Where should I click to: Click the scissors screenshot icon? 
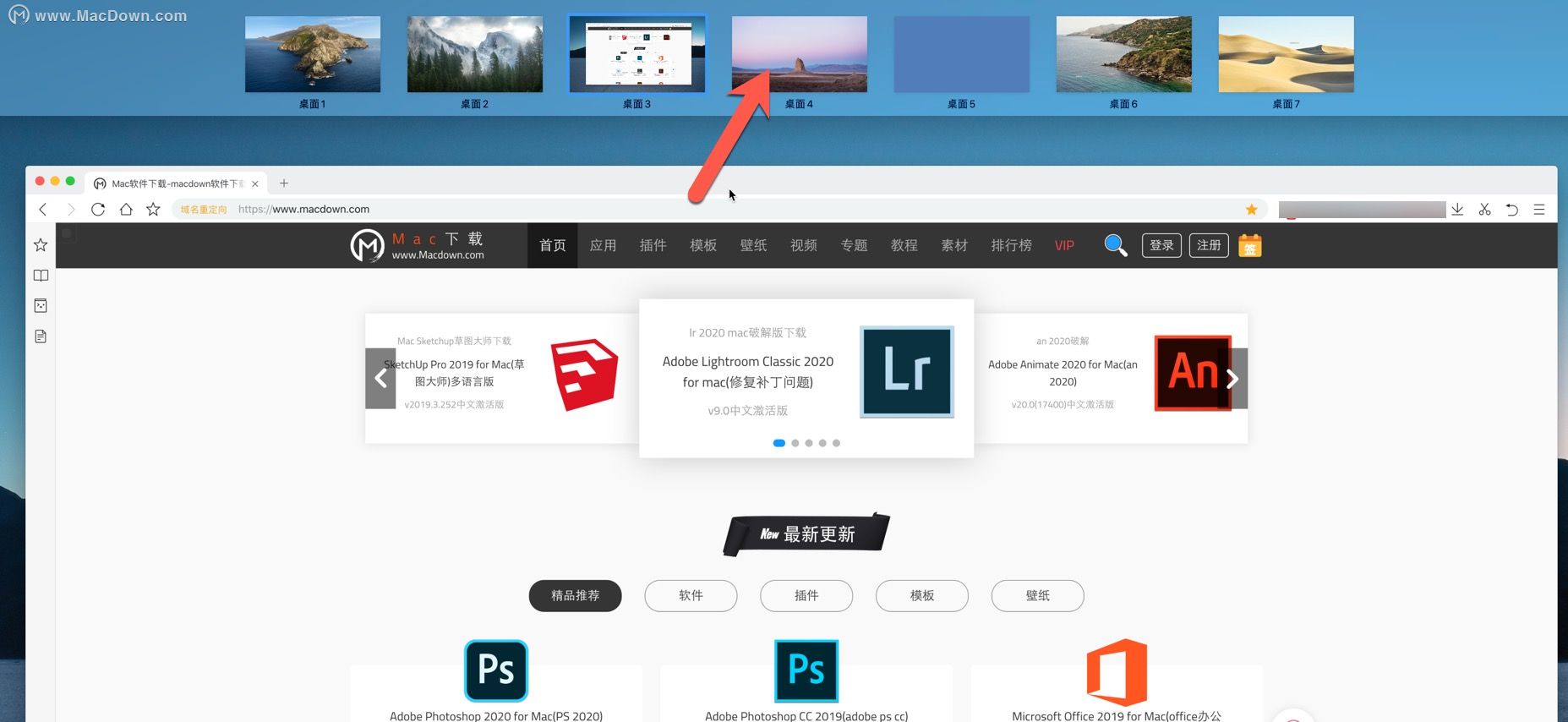pyautogui.click(x=1485, y=210)
